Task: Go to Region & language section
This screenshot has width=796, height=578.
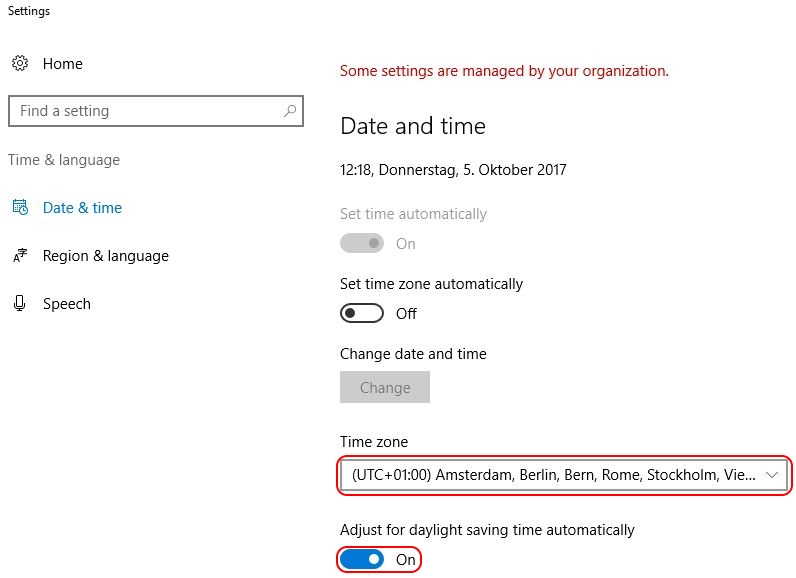Action: tap(106, 255)
